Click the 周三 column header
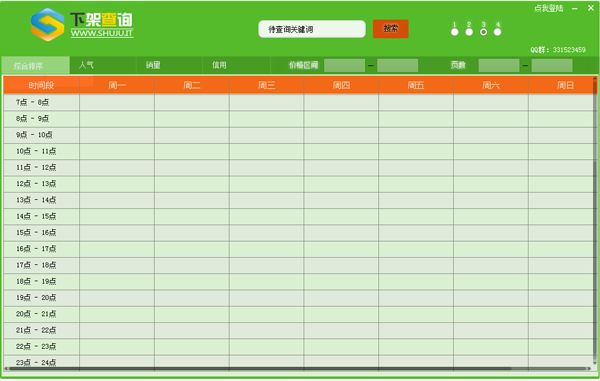This screenshot has height=381, width=600. [266, 85]
